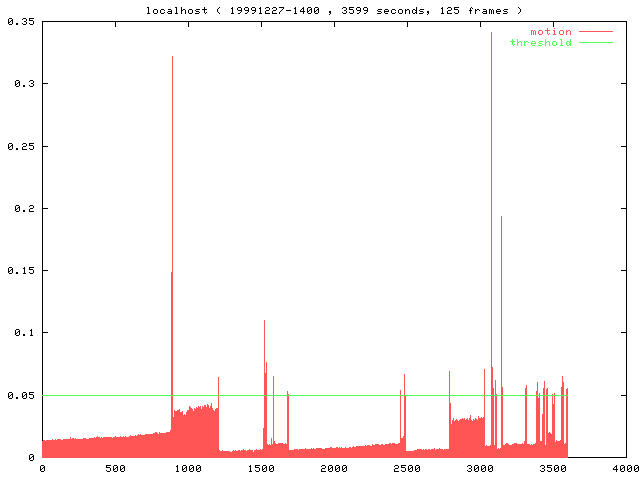
Task: Click the x-axis label 2000
Action: [x=334, y=468]
